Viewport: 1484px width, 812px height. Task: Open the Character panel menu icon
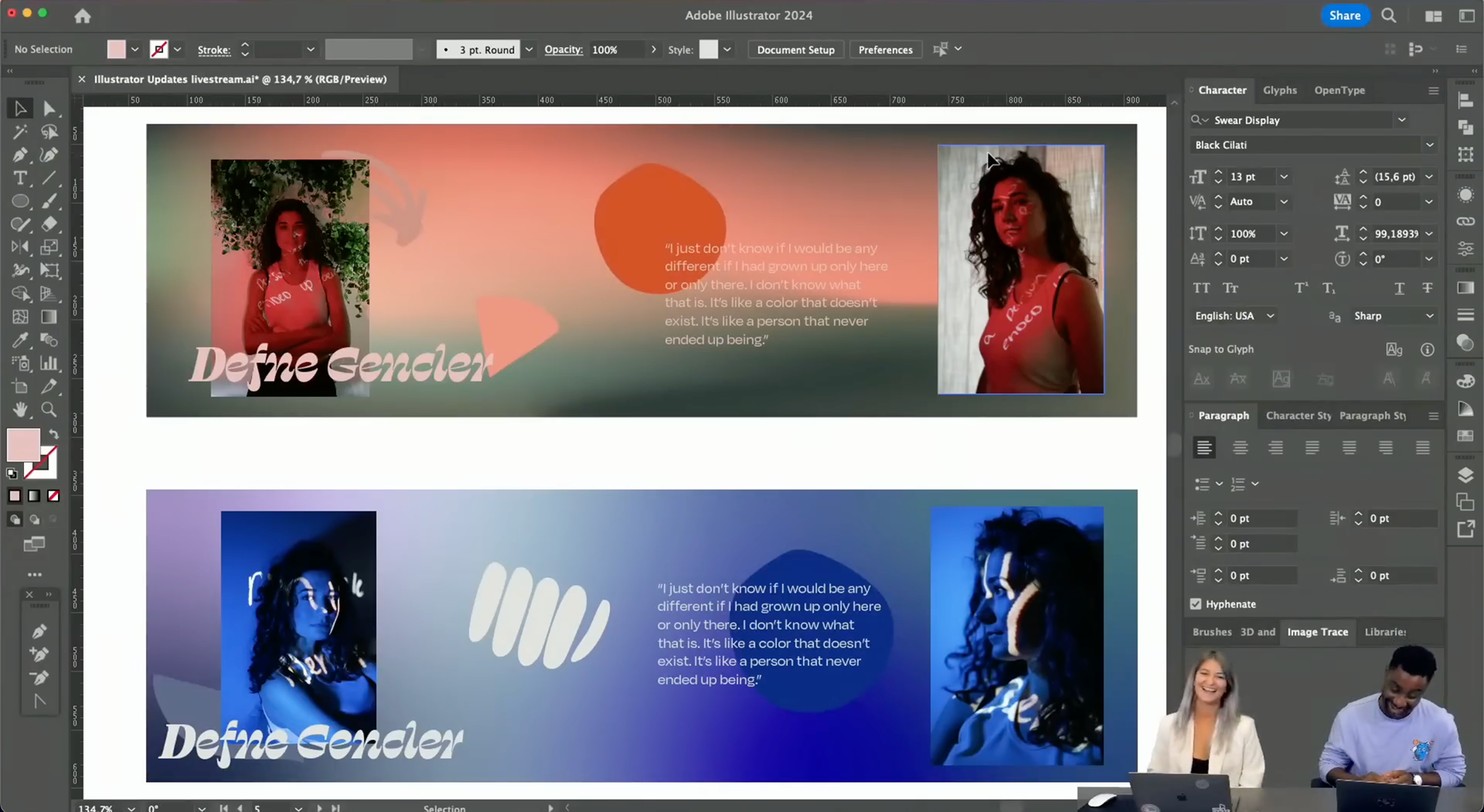1433,90
